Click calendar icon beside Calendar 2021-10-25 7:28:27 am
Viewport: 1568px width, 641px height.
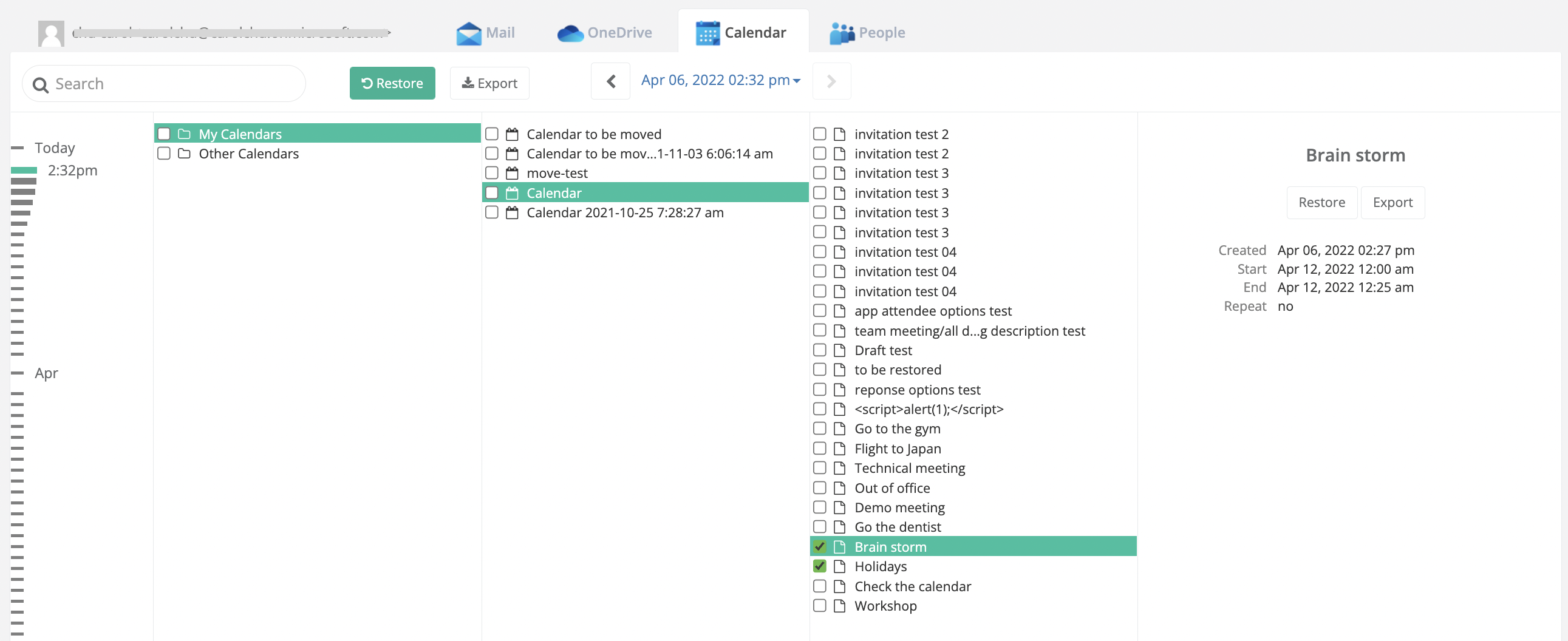(512, 212)
